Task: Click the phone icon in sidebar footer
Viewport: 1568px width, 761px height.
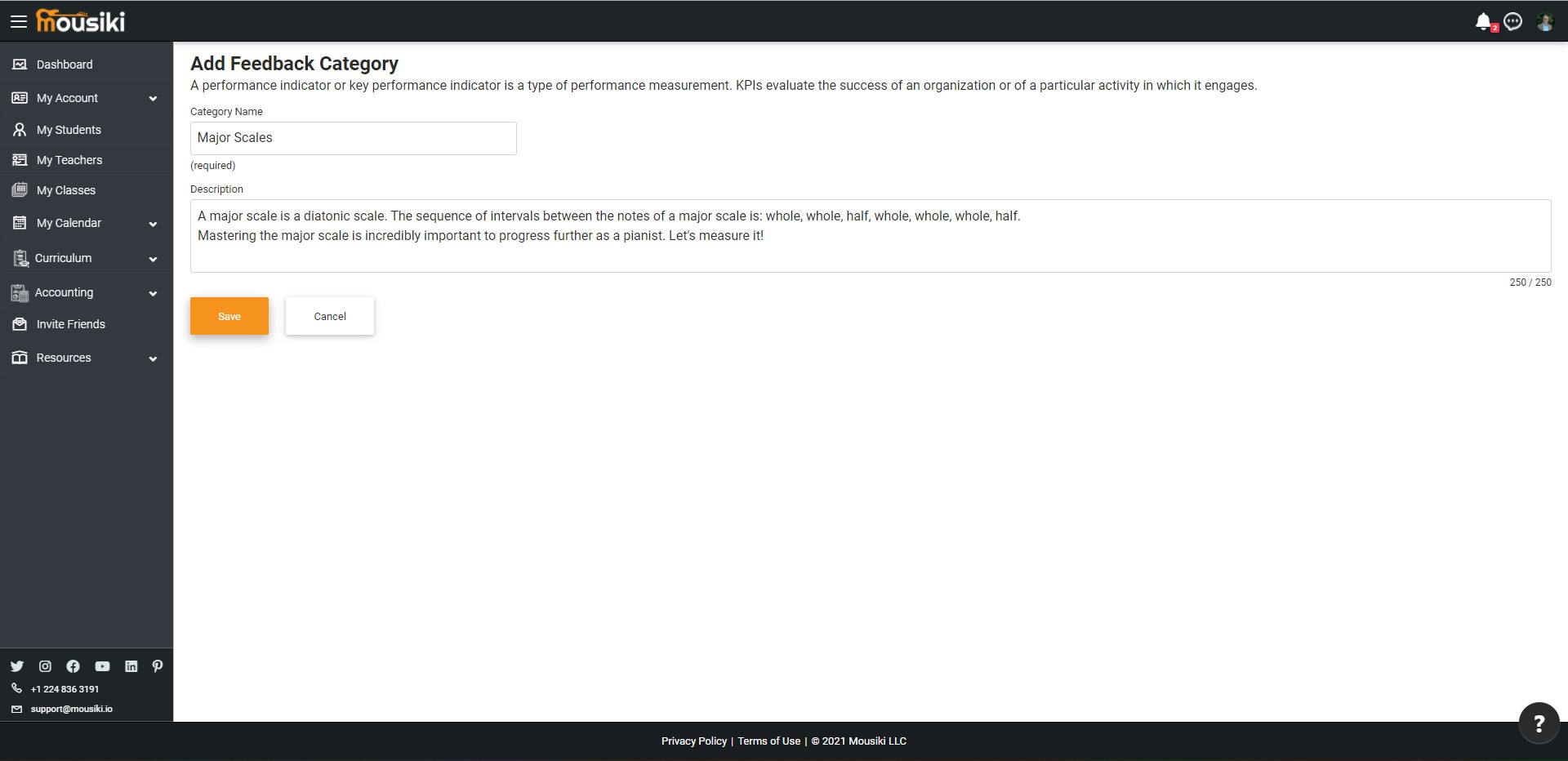Action: click(16, 688)
